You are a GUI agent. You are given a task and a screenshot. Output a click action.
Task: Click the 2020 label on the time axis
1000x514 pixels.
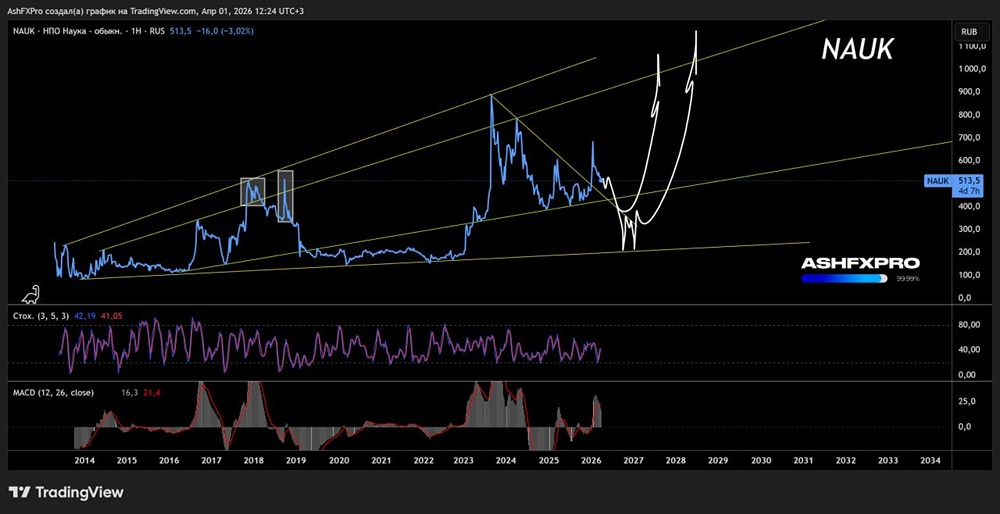pos(338,460)
